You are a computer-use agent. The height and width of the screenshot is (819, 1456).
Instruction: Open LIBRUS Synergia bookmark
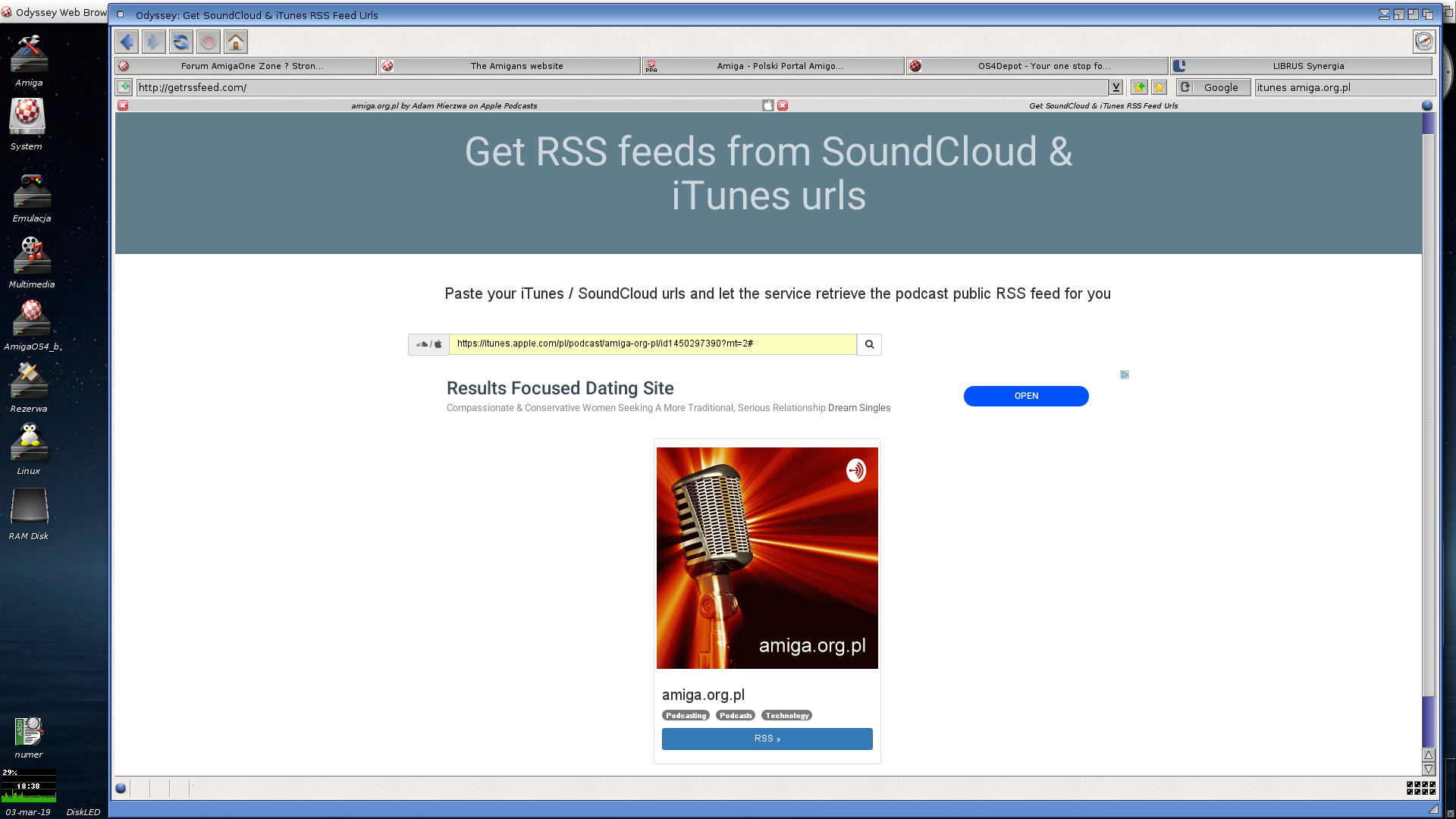pyautogui.click(x=1301, y=66)
